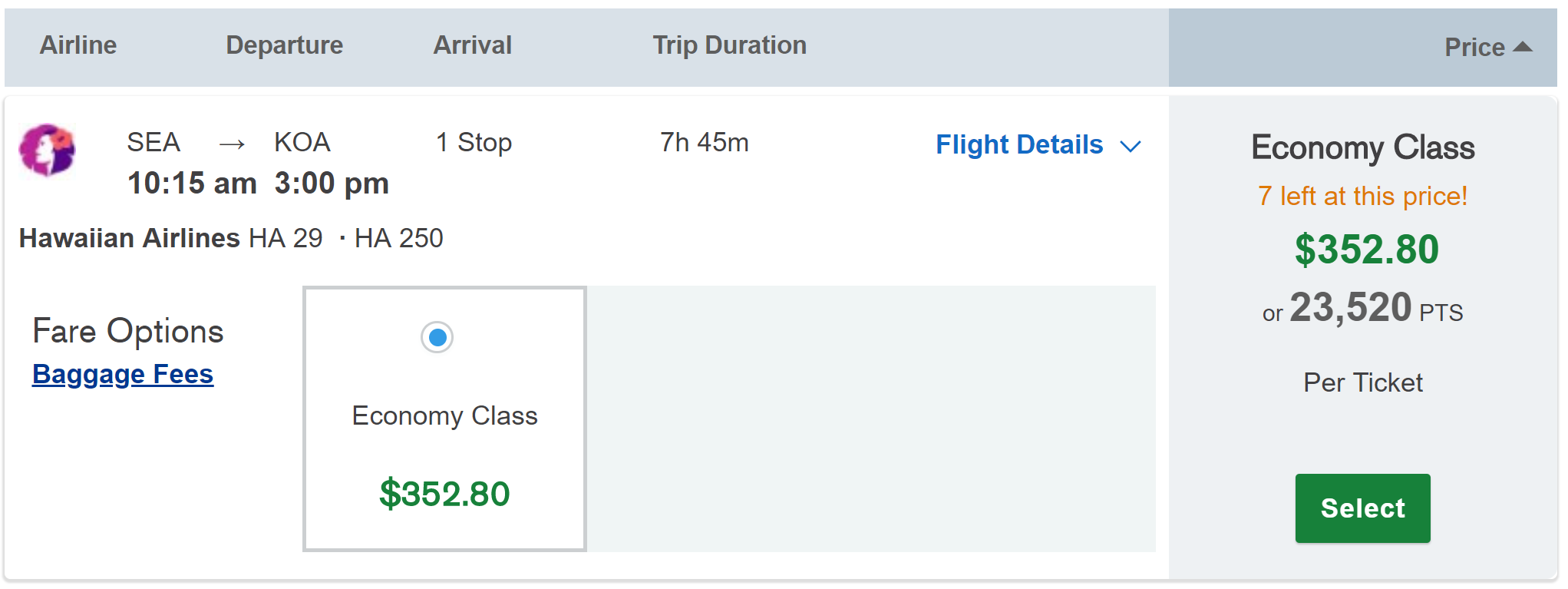Select the Economy Class fare radio button

tap(437, 337)
